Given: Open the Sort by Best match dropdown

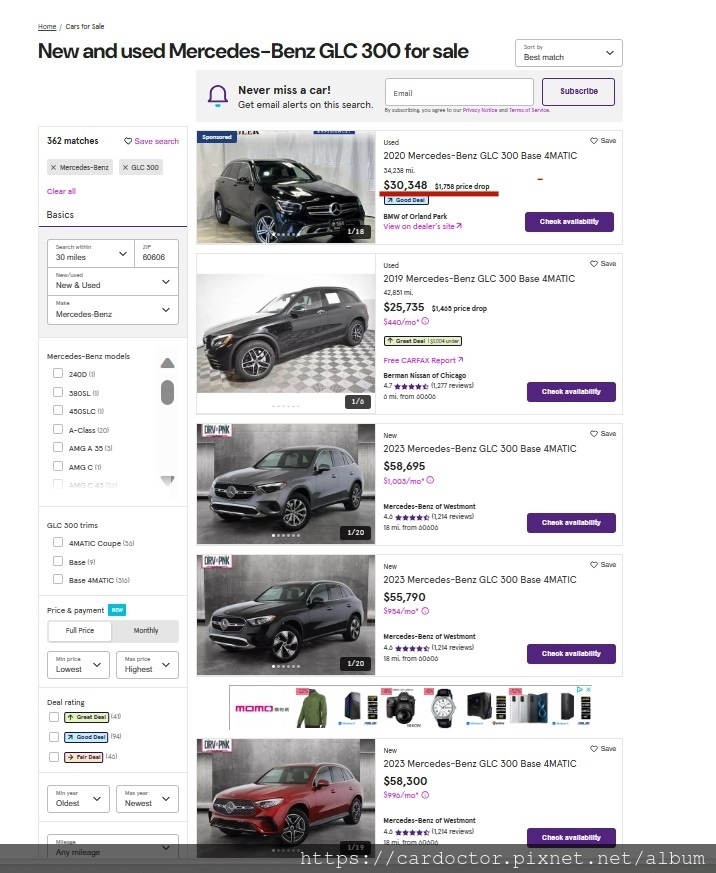Looking at the screenshot, I should [568, 53].
